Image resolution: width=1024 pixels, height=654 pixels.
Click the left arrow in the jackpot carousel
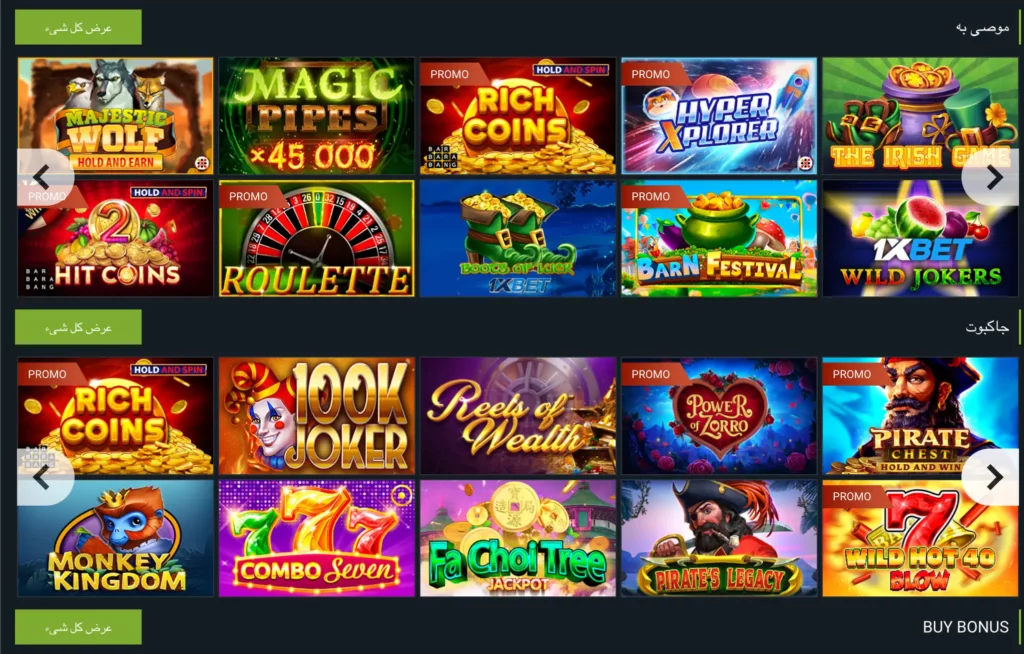click(x=43, y=477)
